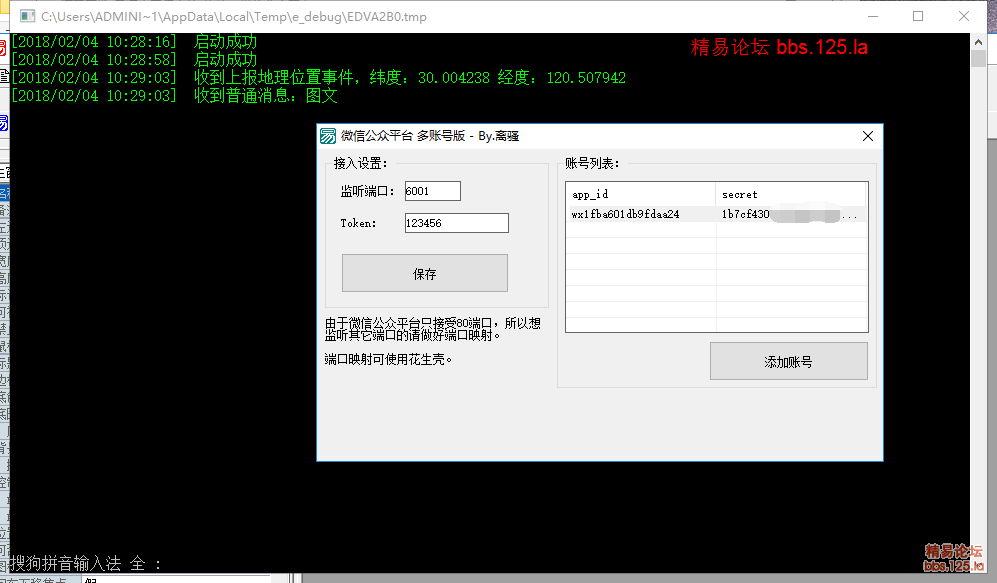
Task: Click the console scrollbar up arrow
Action: click(x=978, y=42)
